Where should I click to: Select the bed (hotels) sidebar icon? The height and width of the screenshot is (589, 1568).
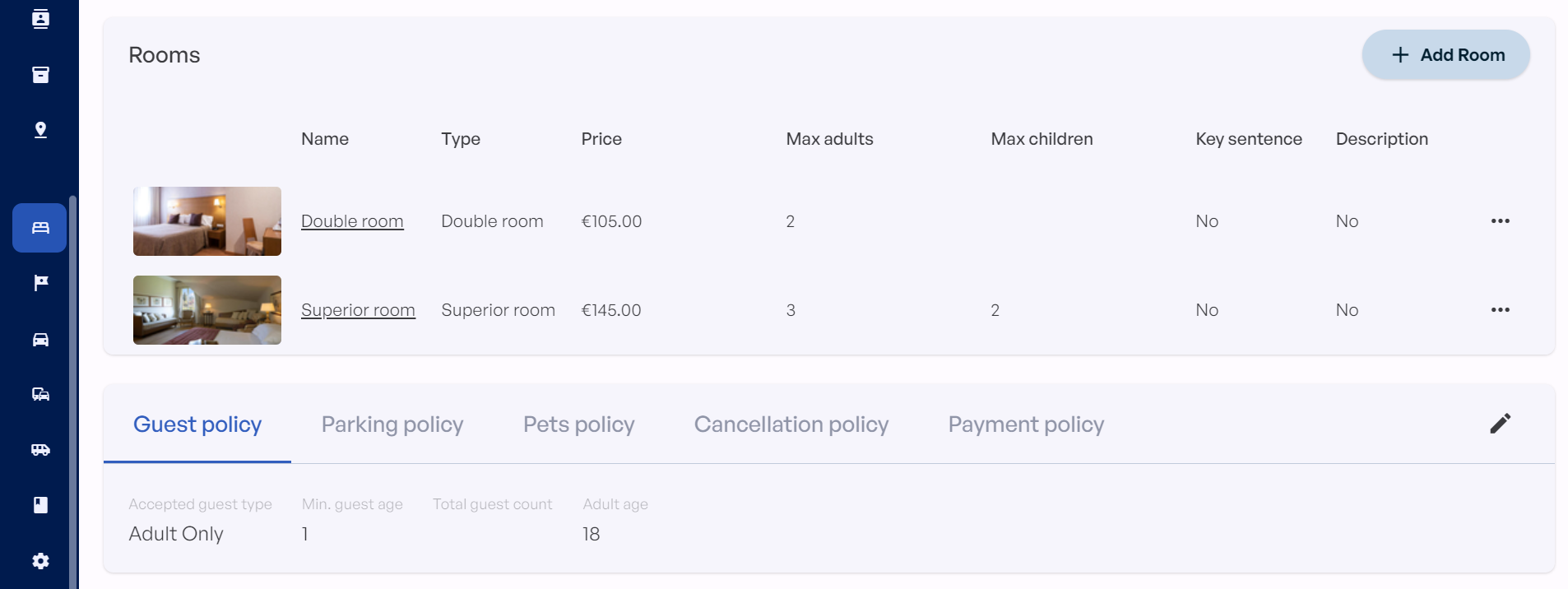click(x=40, y=228)
